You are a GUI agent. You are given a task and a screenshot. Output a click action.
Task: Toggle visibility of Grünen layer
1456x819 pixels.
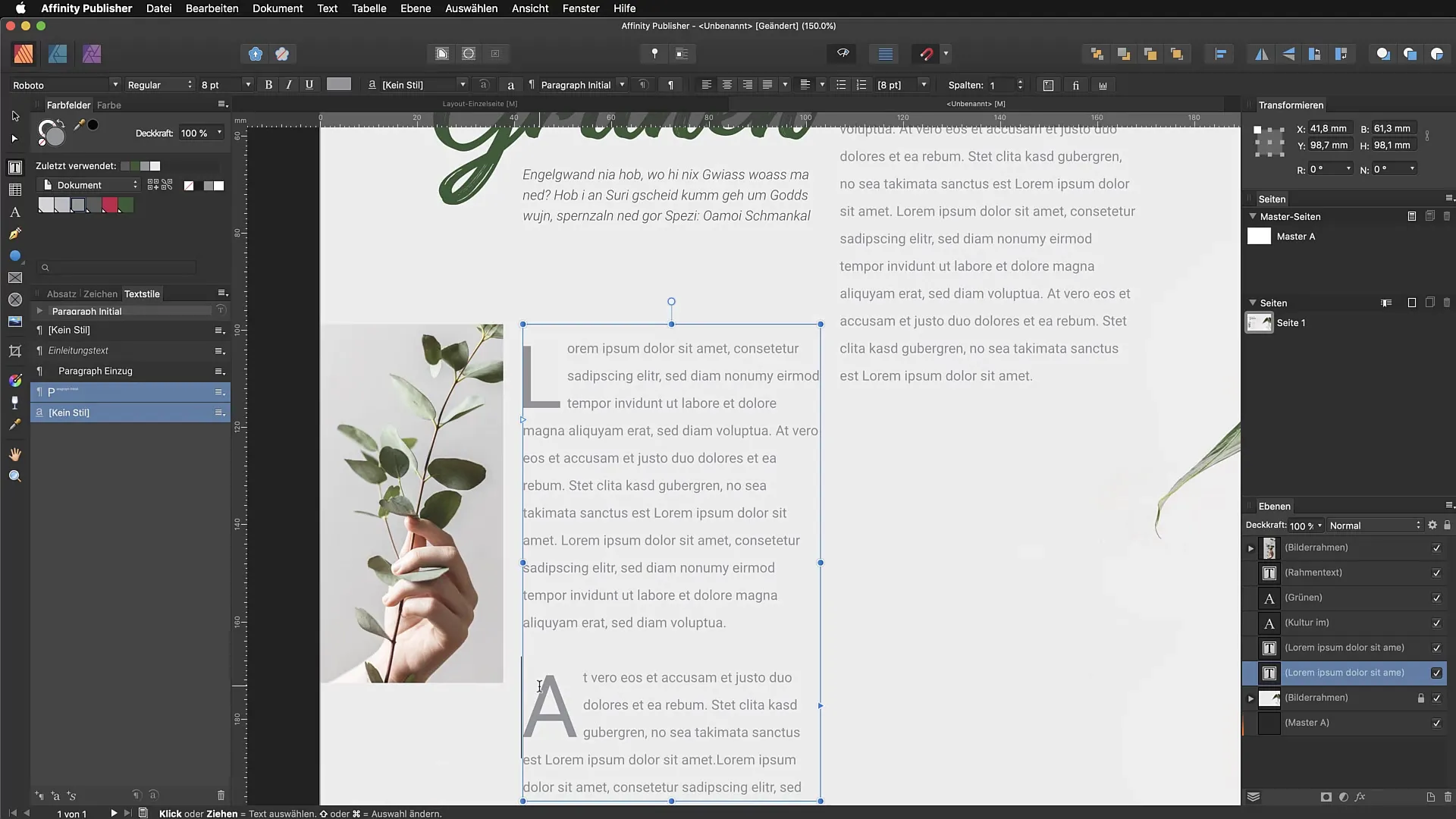1436,598
